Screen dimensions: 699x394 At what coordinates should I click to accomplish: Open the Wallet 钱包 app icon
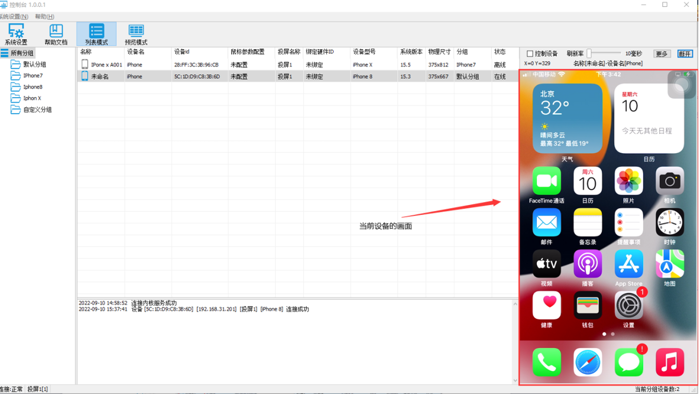pos(588,305)
